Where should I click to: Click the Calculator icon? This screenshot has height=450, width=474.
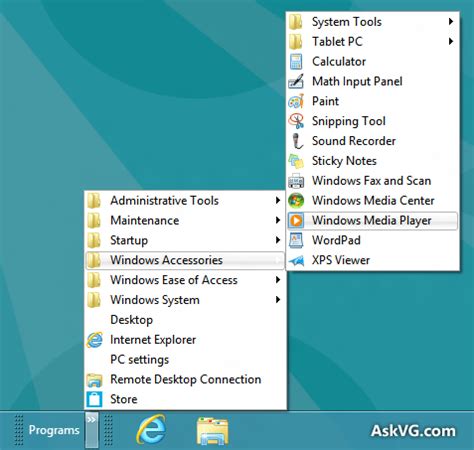296,61
